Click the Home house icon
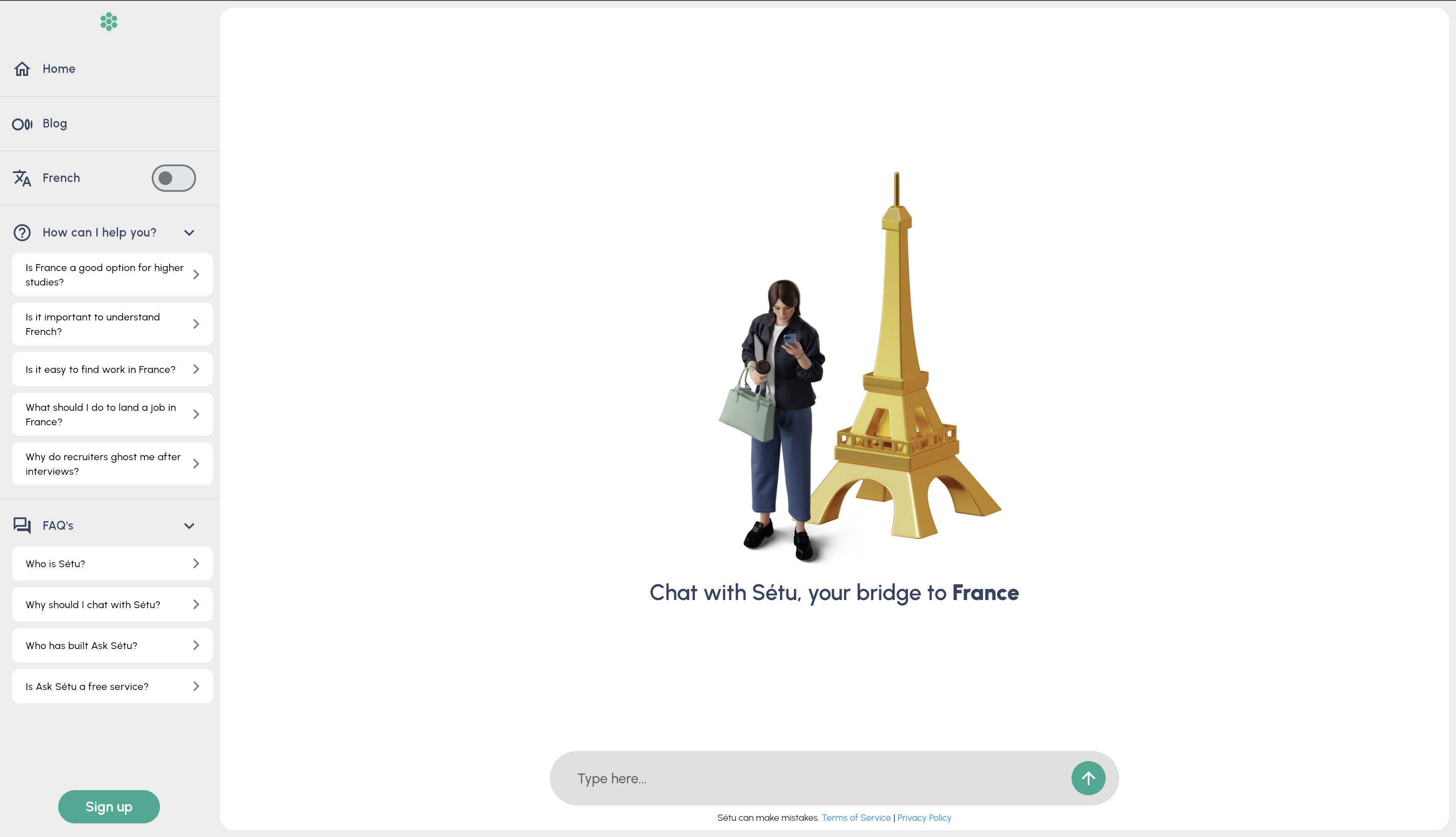This screenshot has width=1456, height=837. point(23,69)
